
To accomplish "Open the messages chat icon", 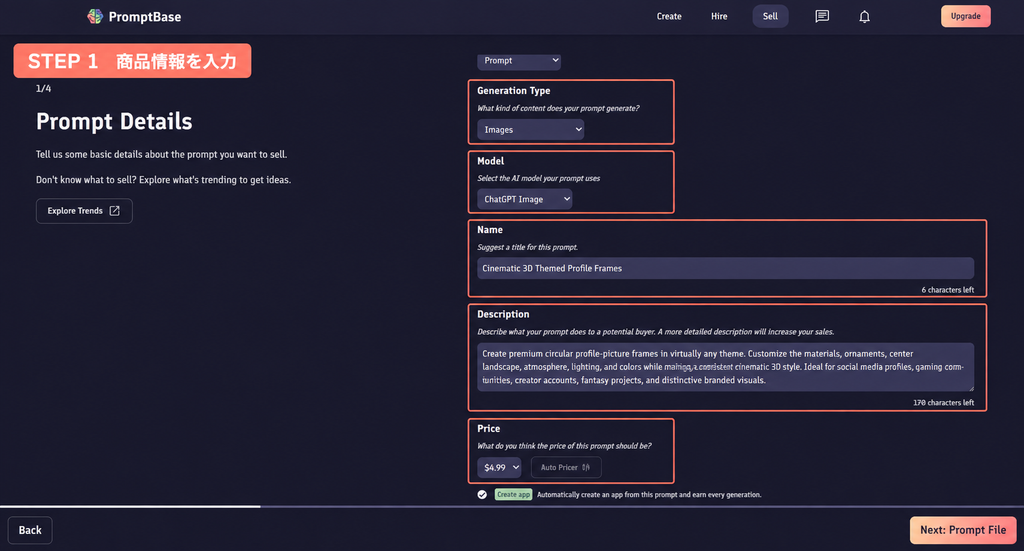I will click(822, 16).
